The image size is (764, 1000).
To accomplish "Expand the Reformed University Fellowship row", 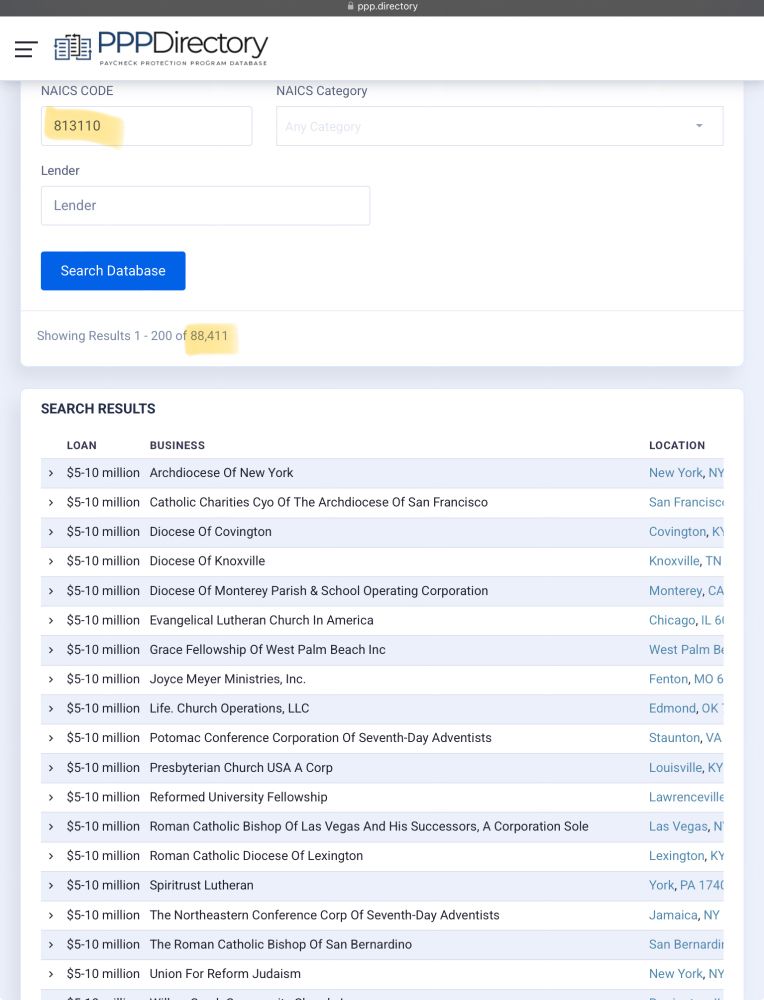I will tap(51, 797).
